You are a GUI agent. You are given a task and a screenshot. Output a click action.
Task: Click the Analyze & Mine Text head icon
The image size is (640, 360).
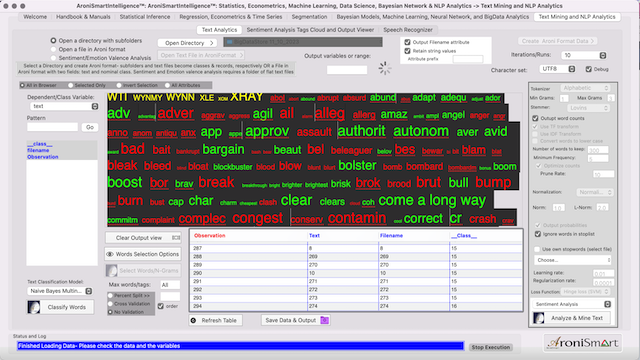coord(539,318)
